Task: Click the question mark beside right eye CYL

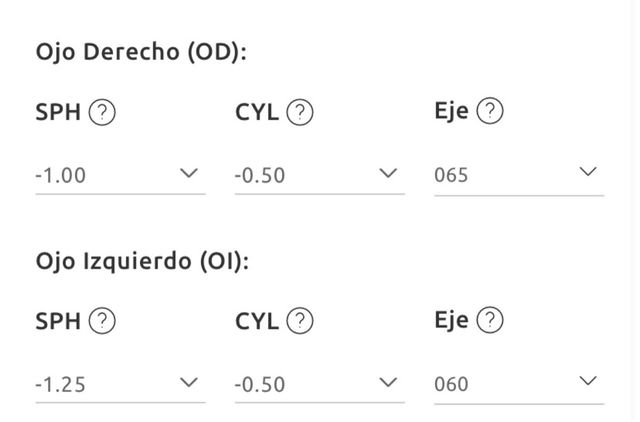Action: coord(300,113)
